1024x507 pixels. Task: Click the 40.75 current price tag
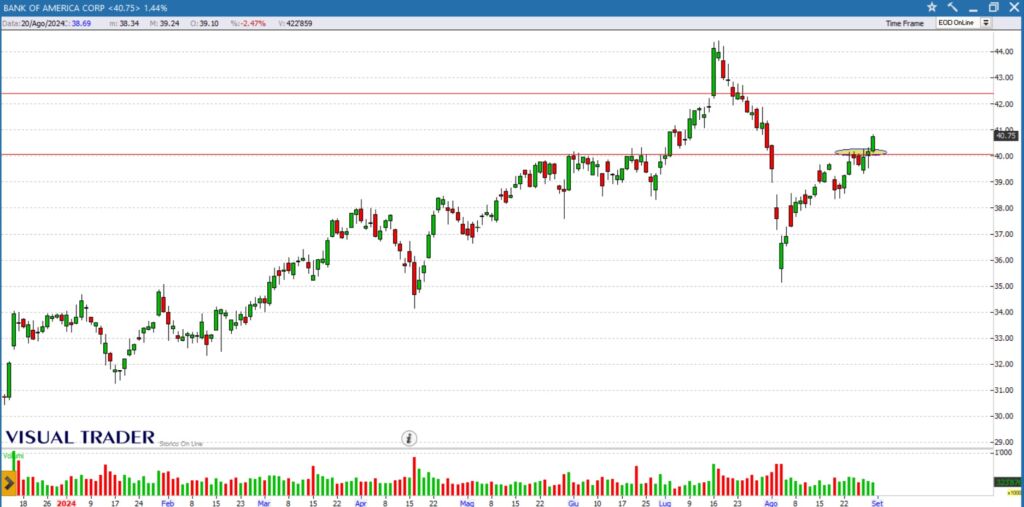(1005, 136)
